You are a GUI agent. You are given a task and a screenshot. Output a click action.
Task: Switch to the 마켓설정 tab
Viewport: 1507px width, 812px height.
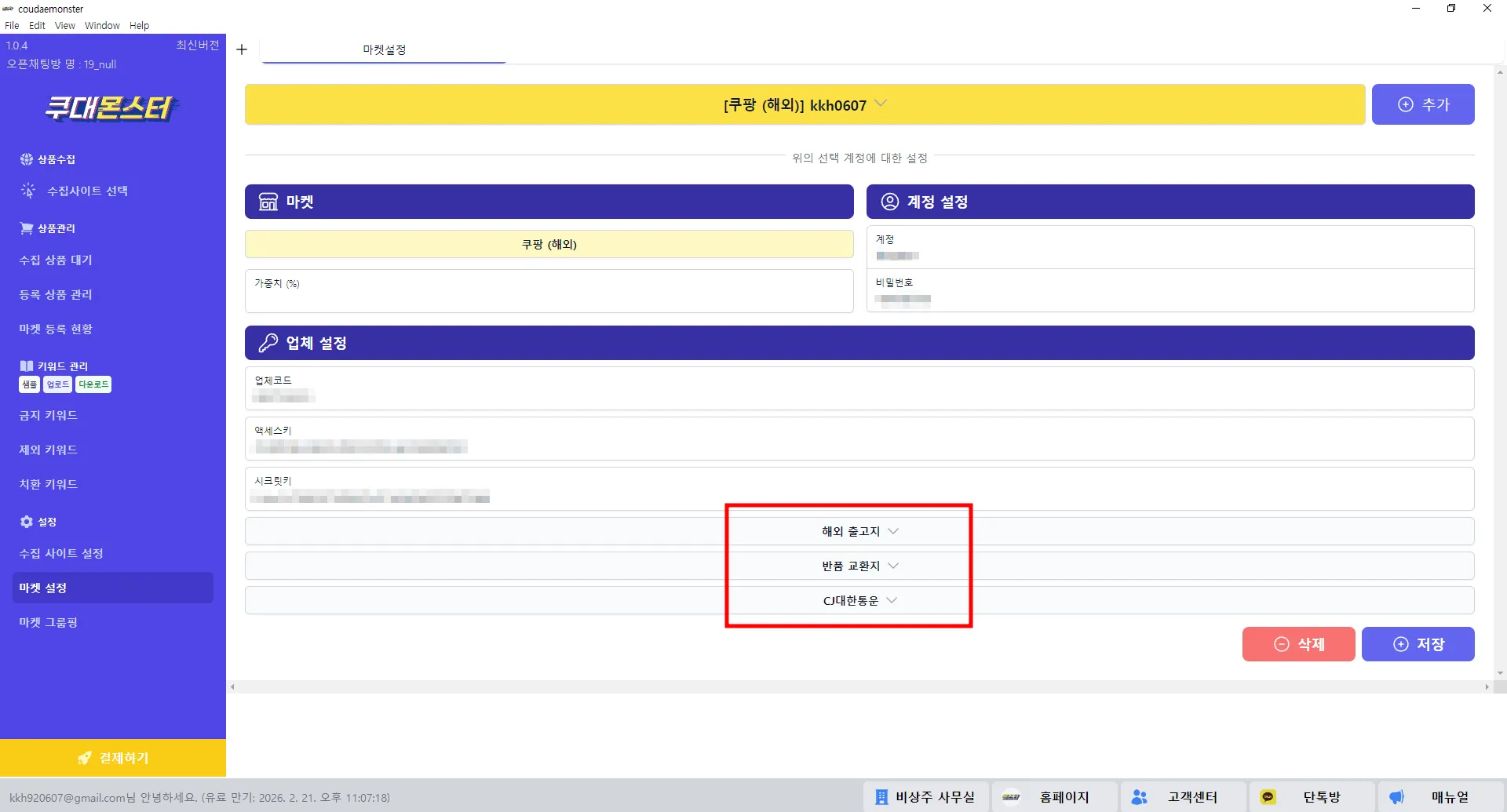click(x=384, y=49)
